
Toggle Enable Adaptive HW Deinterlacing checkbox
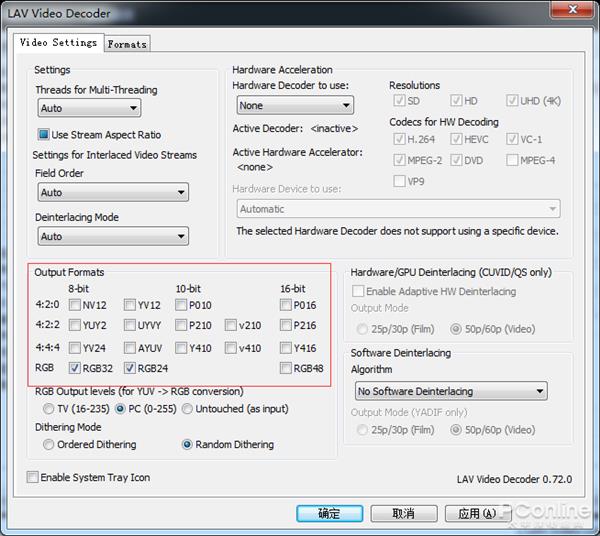pyautogui.click(x=358, y=291)
